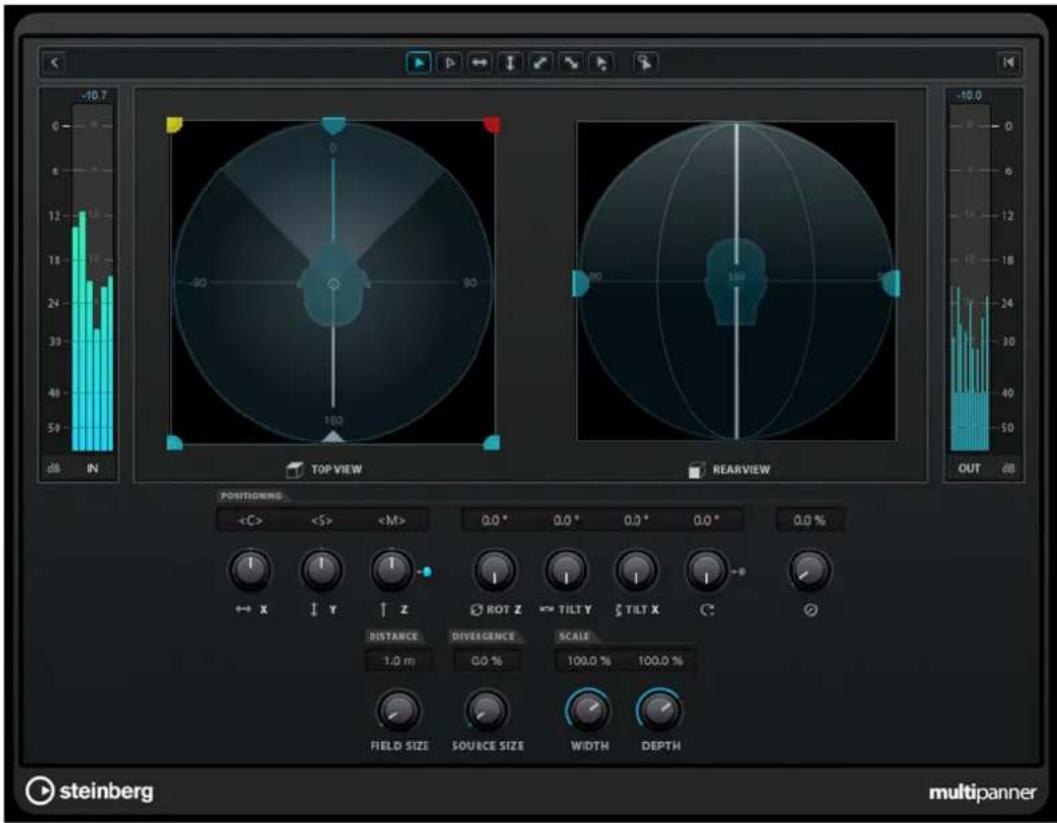Click the head silhouette in rear view
Viewport: 1057px width, 823px height.
pos(736,282)
